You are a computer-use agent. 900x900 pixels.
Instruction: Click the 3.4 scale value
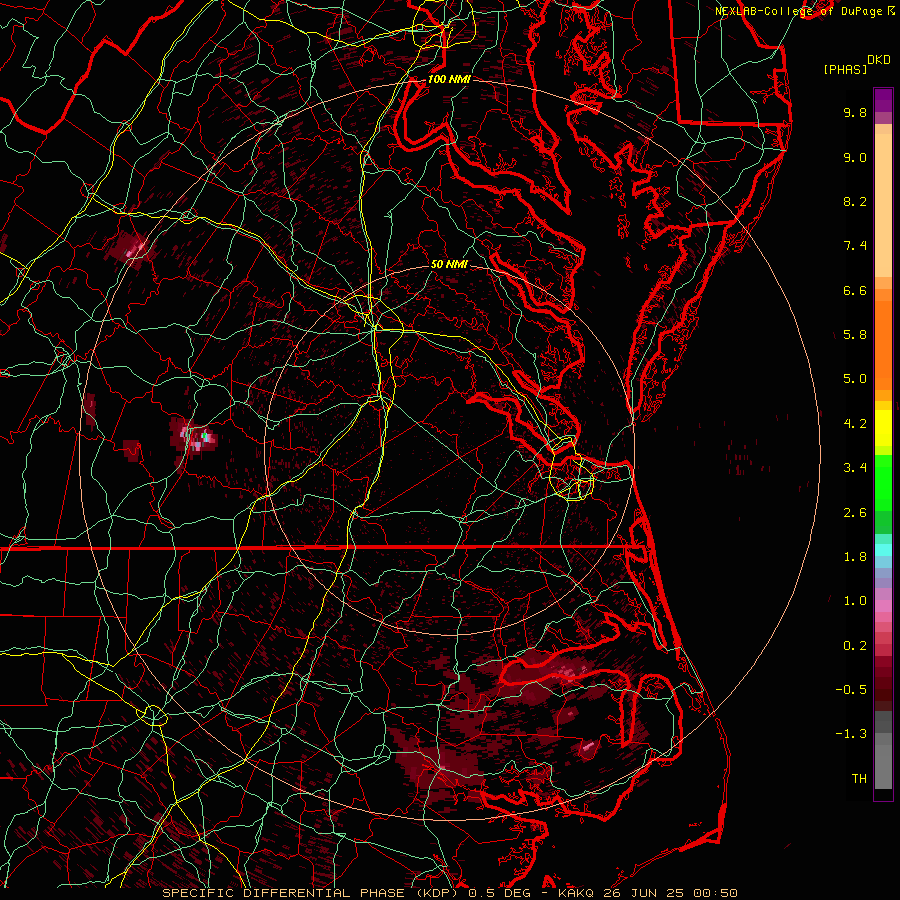click(x=855, y=468)
